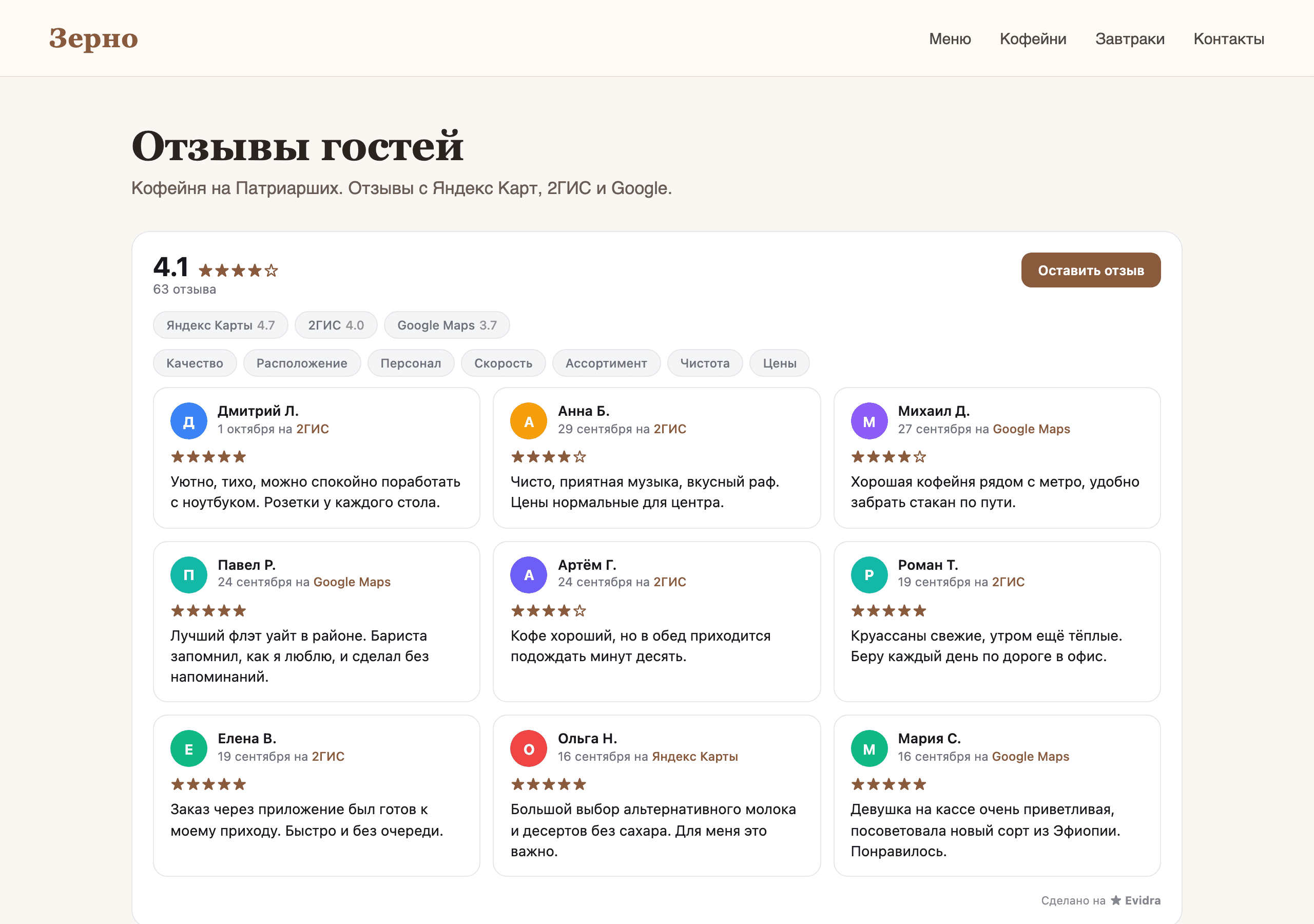Click Анна Б. orange avatar
The height and width of the screenshot is (924, 1314).
(528, 421)
